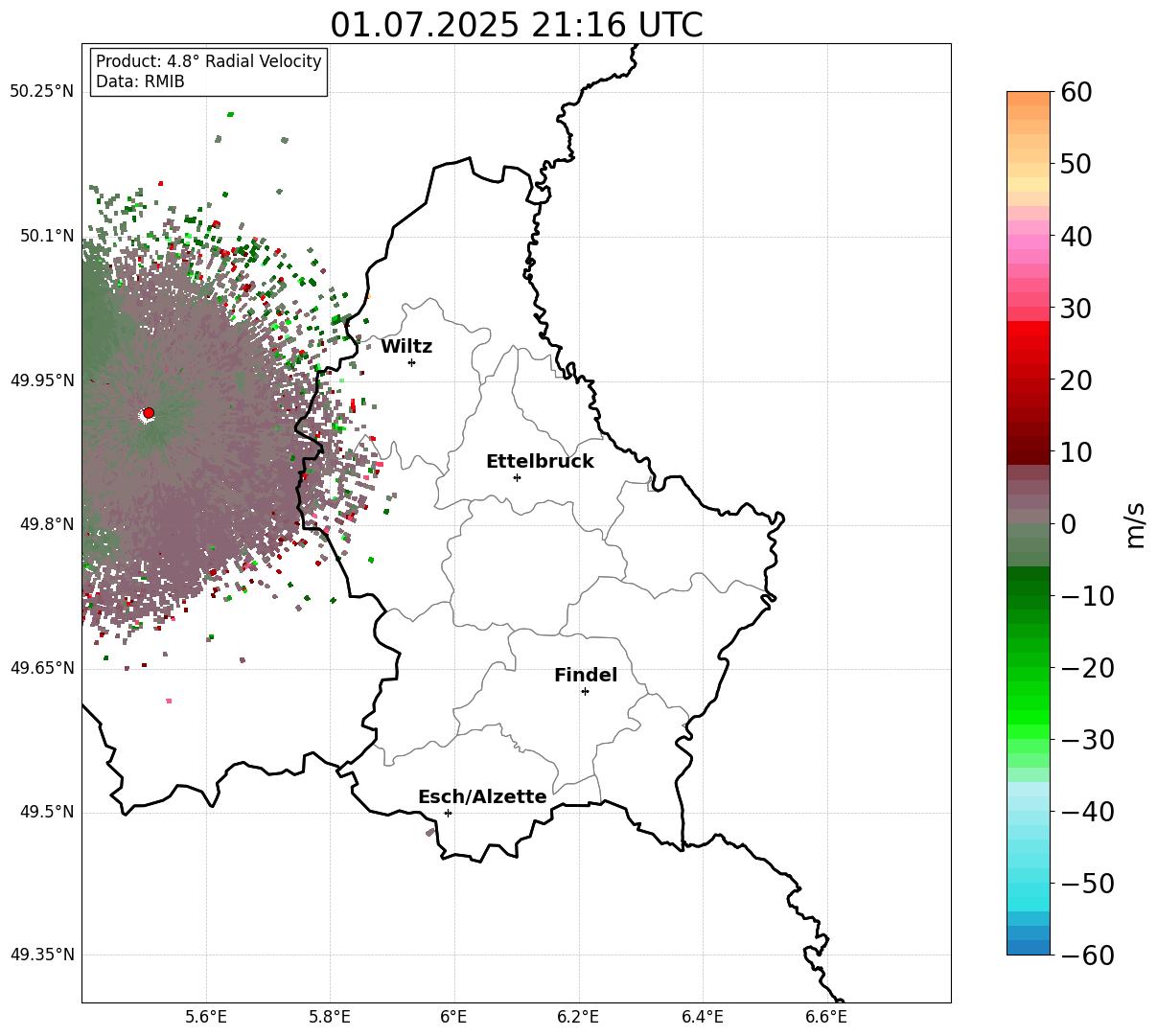Click the Data: RMIB text

click(140, 81)
